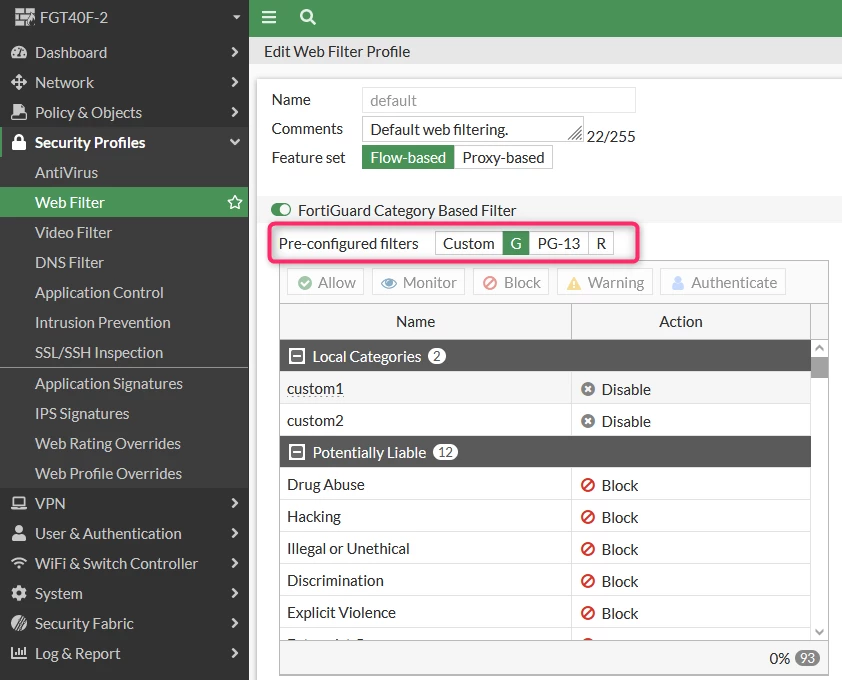Collapse the Potentially Liable group
The height and width of the screenshot is (680, 842).
click(x=296, y=452)
